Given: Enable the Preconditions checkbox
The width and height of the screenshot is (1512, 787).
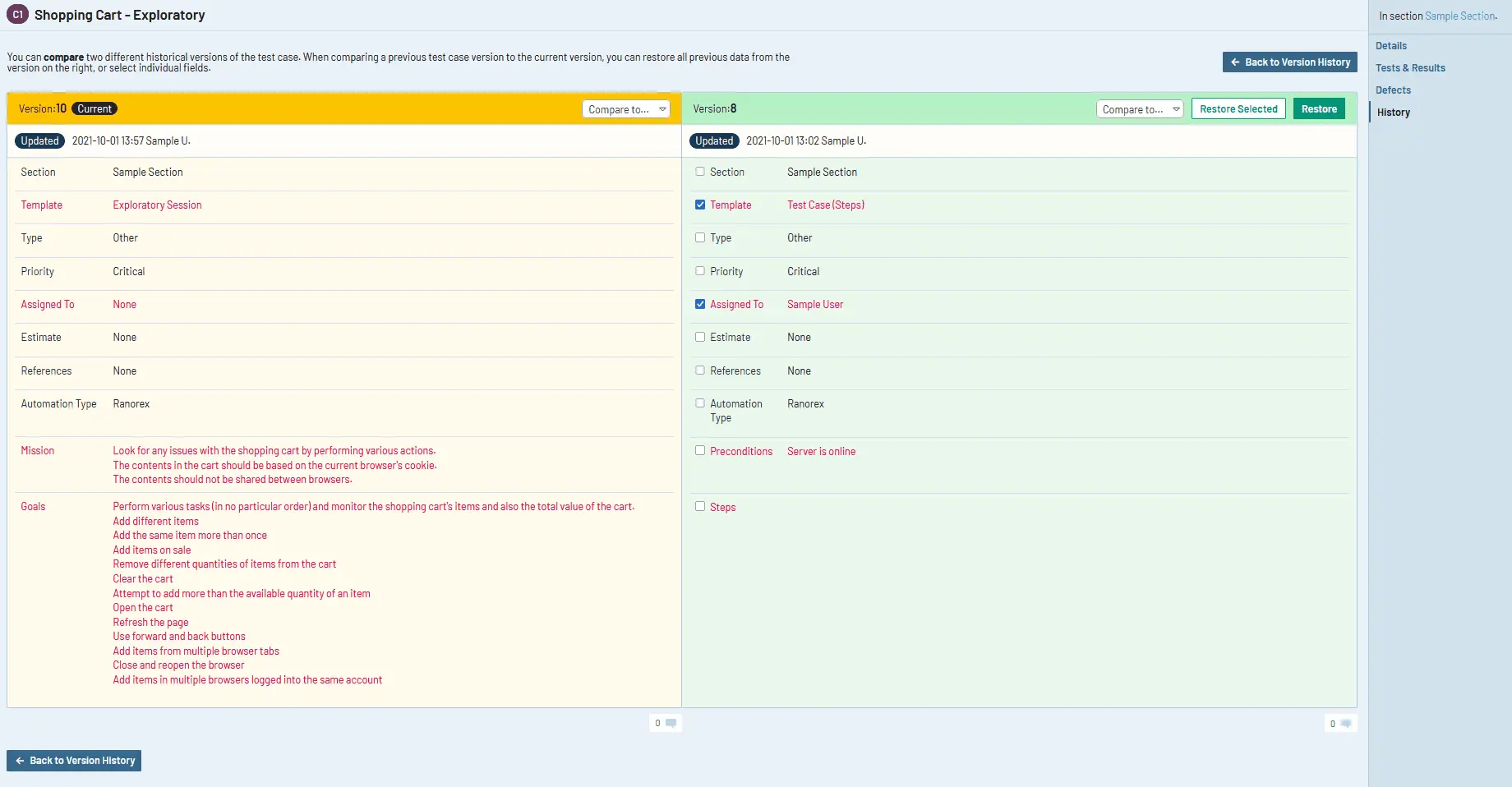Looking at the screenshot, I should [x=700, y=450].
